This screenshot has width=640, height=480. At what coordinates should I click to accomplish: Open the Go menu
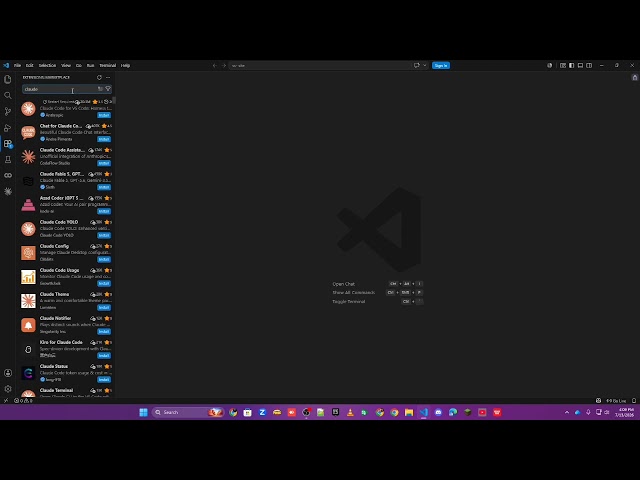pyautogui.click(x=79, y=65)
